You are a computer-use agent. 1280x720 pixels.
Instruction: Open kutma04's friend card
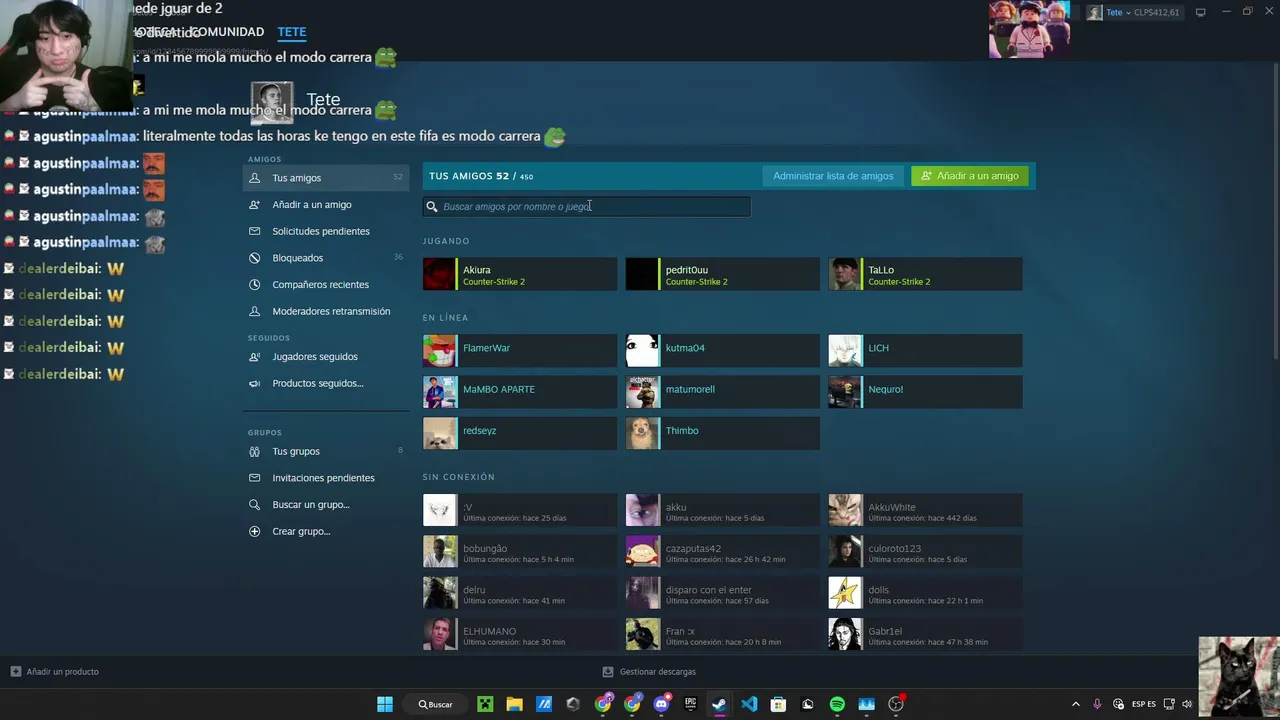coord(723,351)
